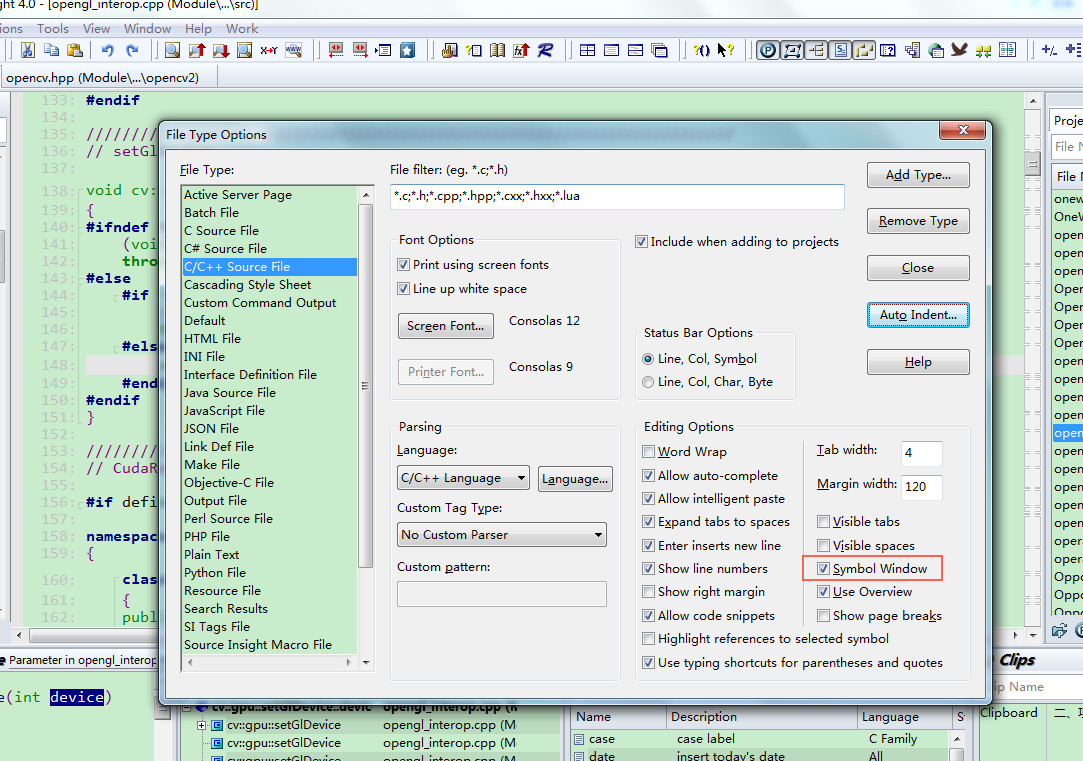The width and height of the screenshot is (1083, 761).
Task: Select the Line, Col, Symbol radio
Action: coord(648,359)
